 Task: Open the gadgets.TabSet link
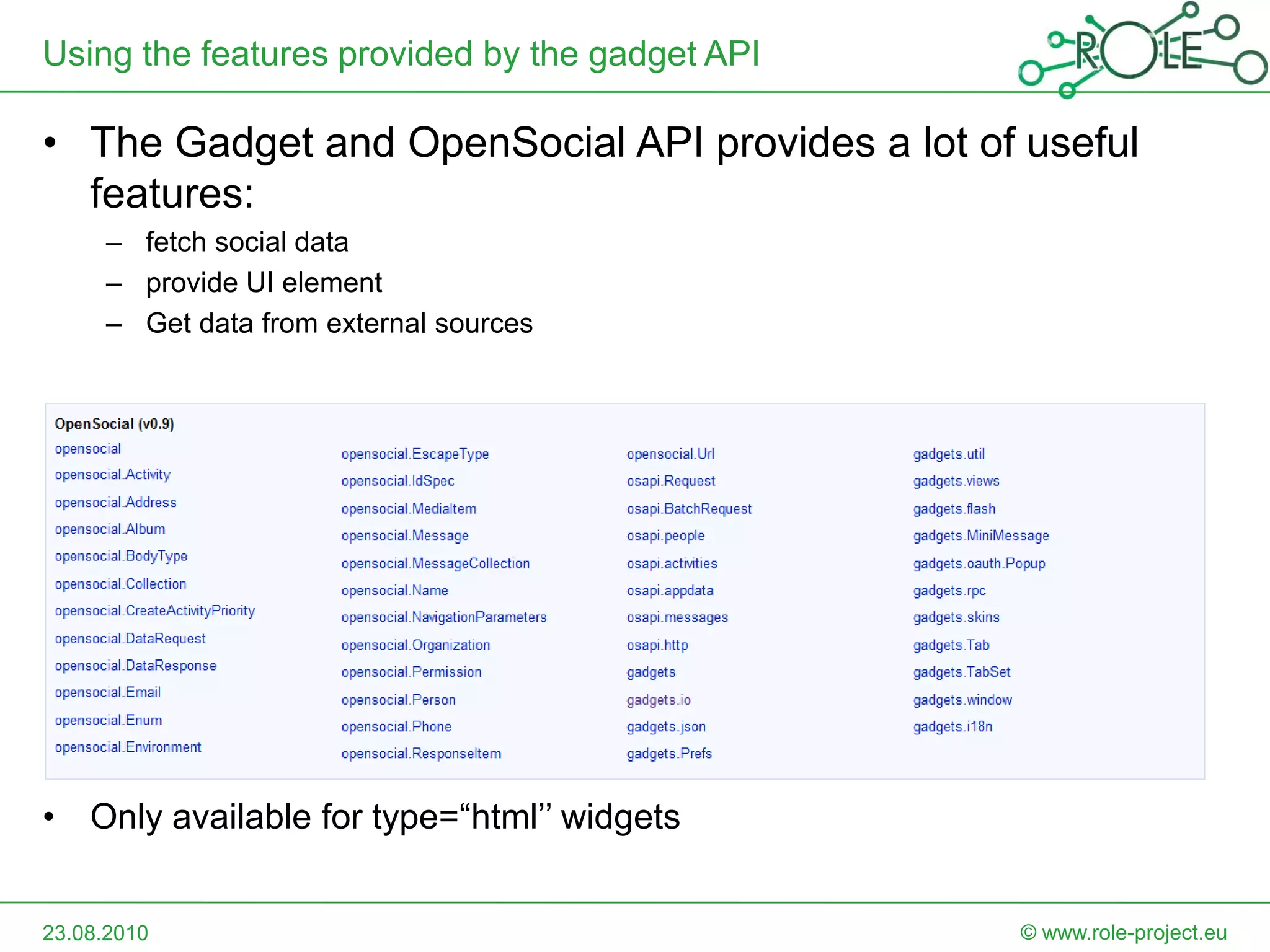click(962, 672)
